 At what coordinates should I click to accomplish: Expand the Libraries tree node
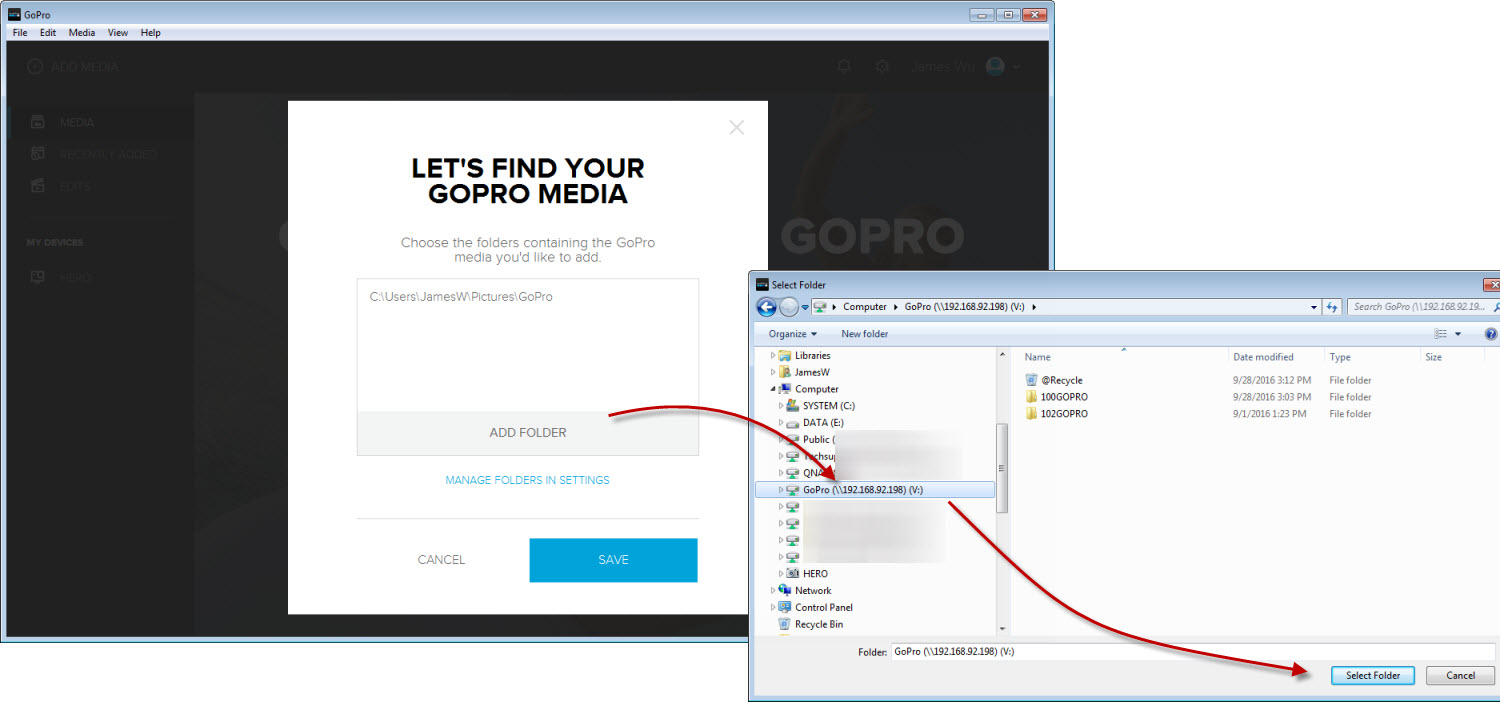(773, 356)
